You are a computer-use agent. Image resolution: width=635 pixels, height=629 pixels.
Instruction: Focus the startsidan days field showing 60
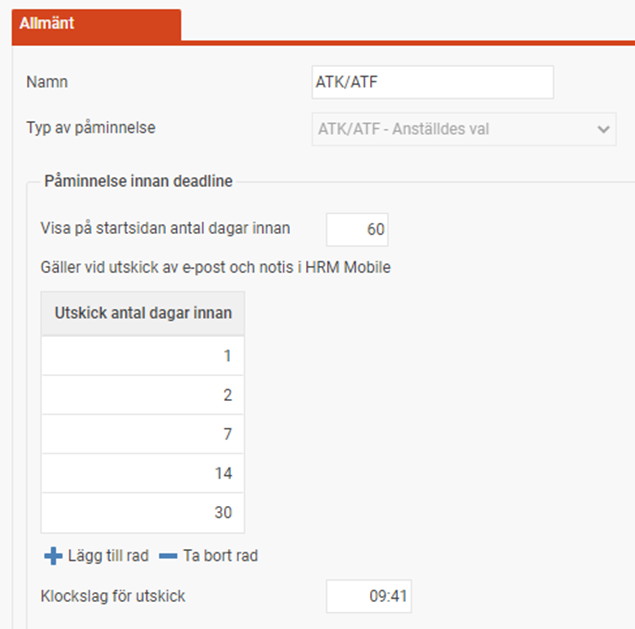point(357,229)
